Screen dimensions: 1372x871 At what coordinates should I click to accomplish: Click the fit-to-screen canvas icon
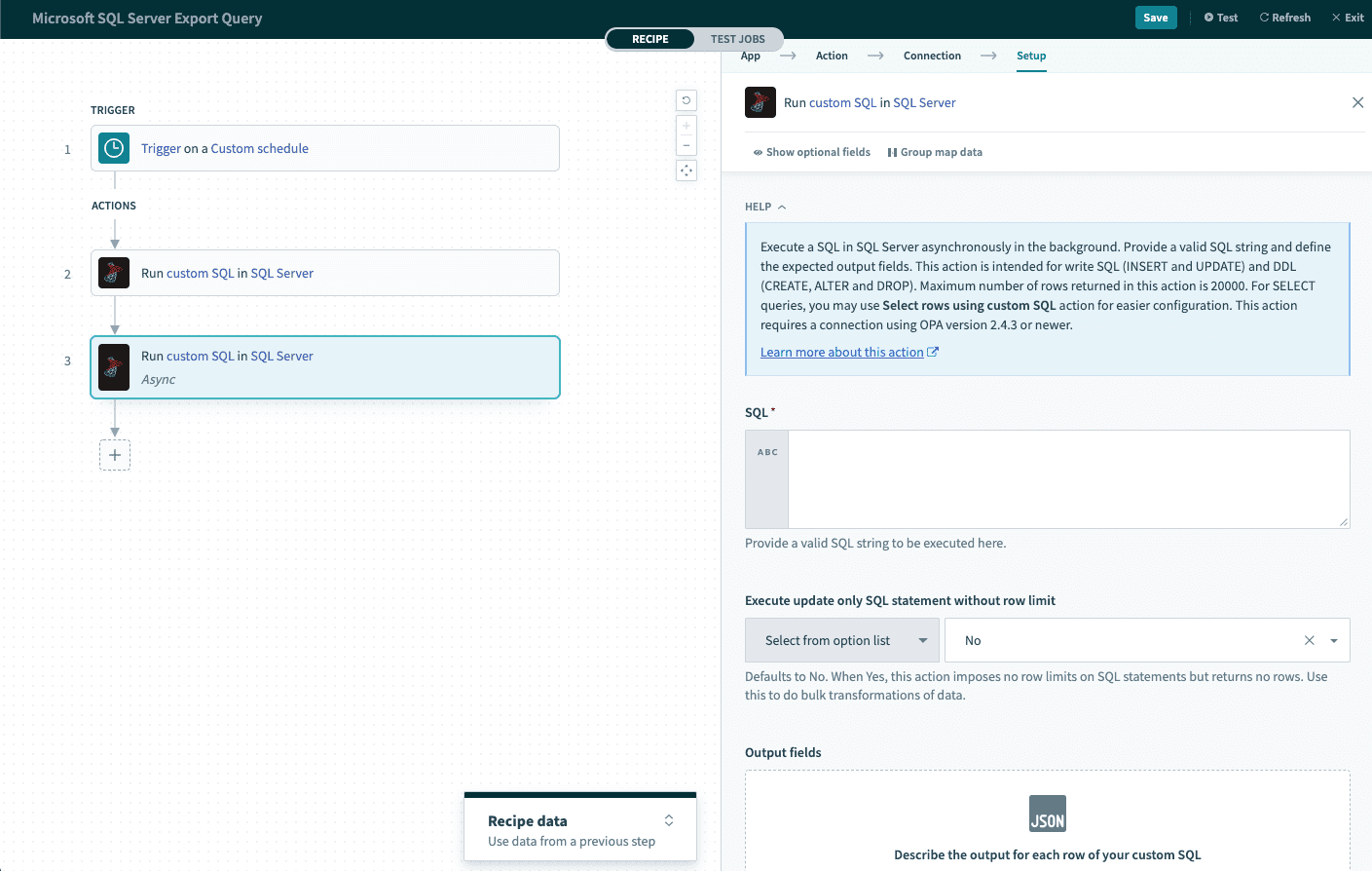coord(686,170)
